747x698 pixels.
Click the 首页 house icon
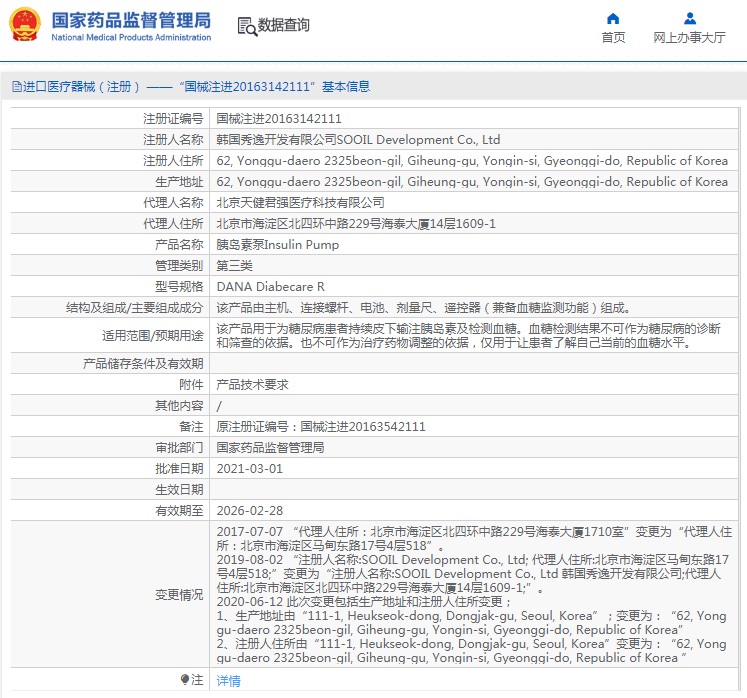pos(613,18)
